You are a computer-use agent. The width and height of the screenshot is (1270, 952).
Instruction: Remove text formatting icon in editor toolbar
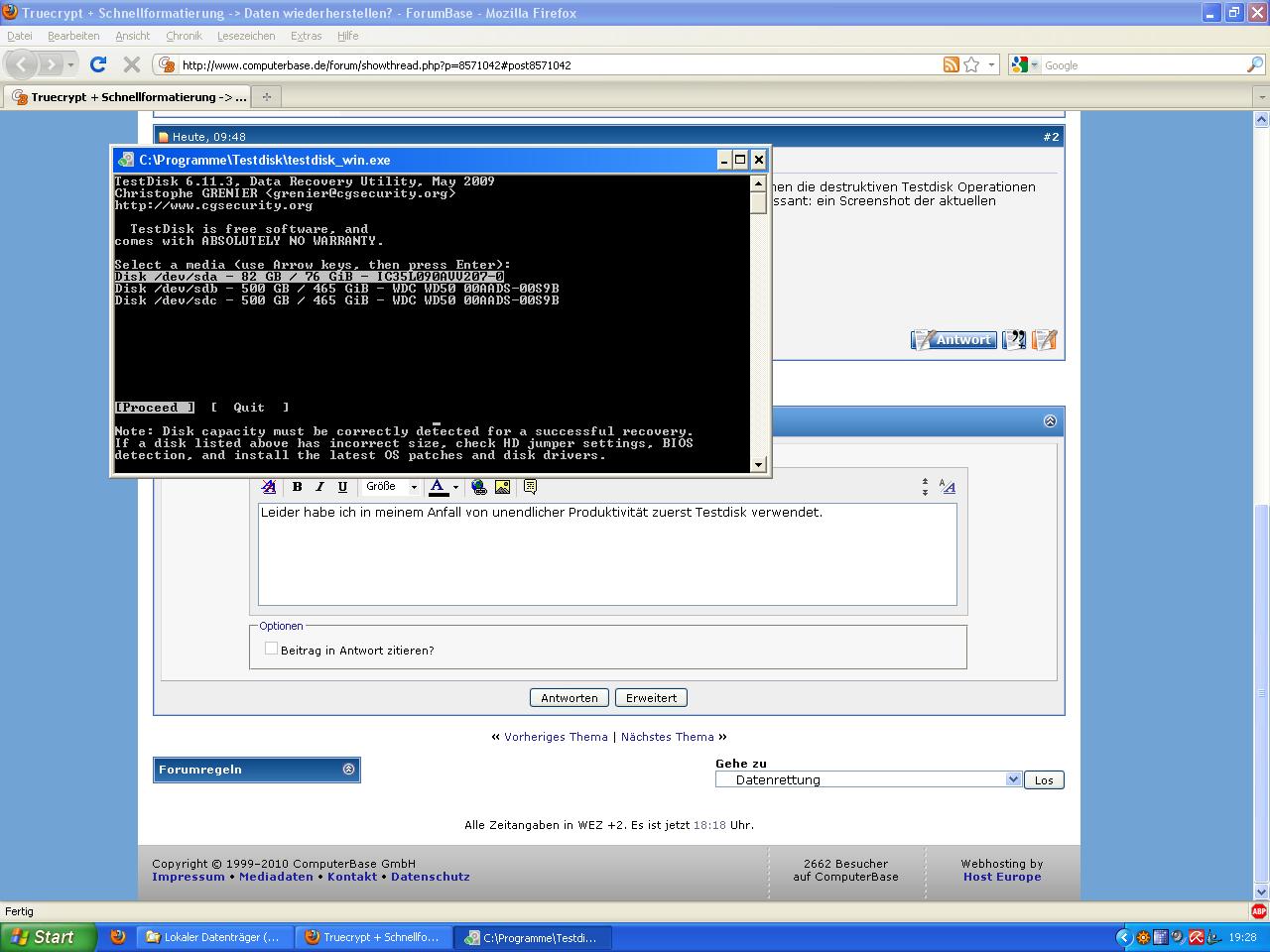[269, 486]
